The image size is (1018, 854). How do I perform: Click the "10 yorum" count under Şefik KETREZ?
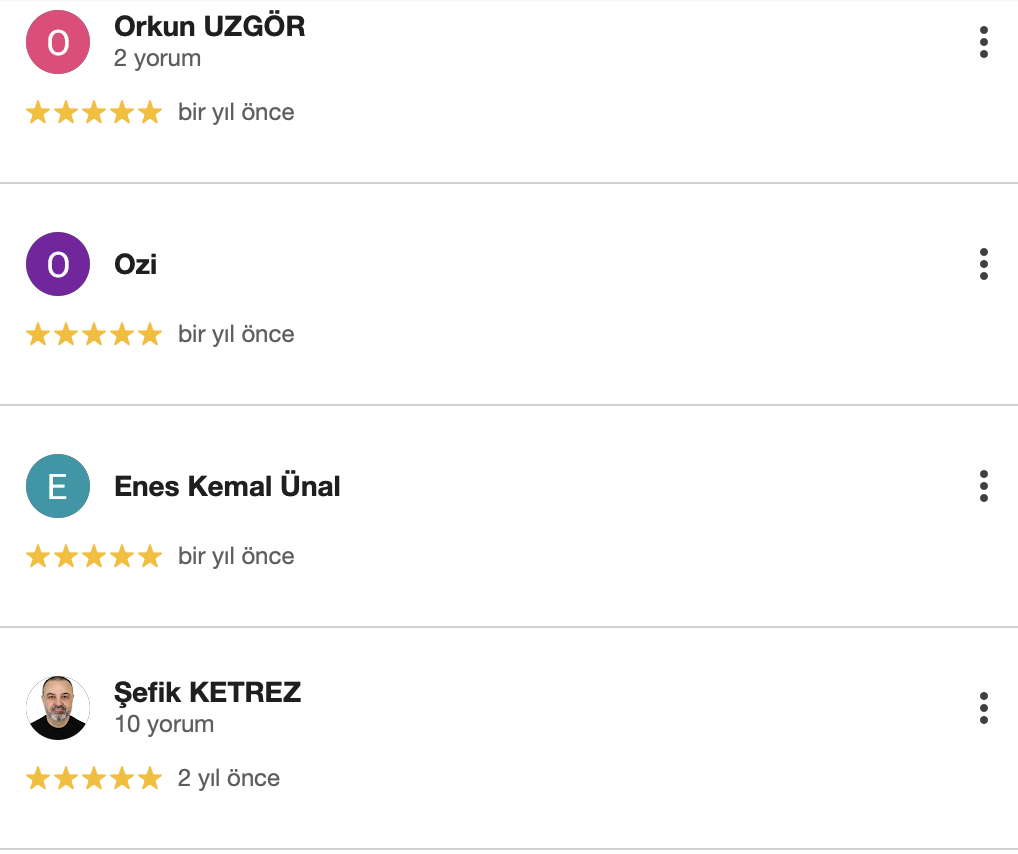164,724
